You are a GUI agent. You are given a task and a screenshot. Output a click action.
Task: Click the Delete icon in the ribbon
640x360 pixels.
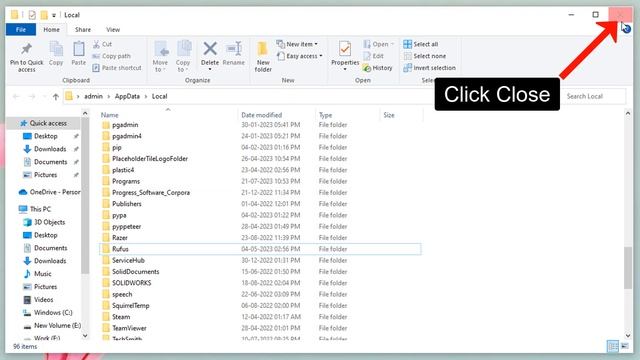(x=210, y=49)
